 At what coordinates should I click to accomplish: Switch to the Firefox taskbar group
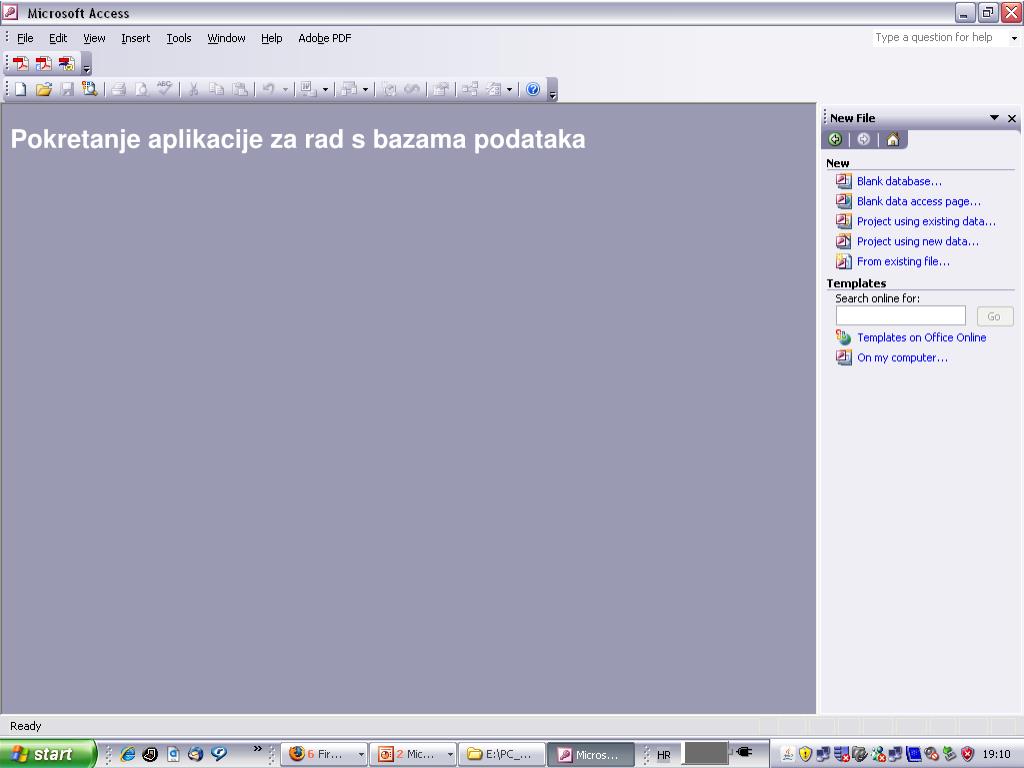click(323, 754)
